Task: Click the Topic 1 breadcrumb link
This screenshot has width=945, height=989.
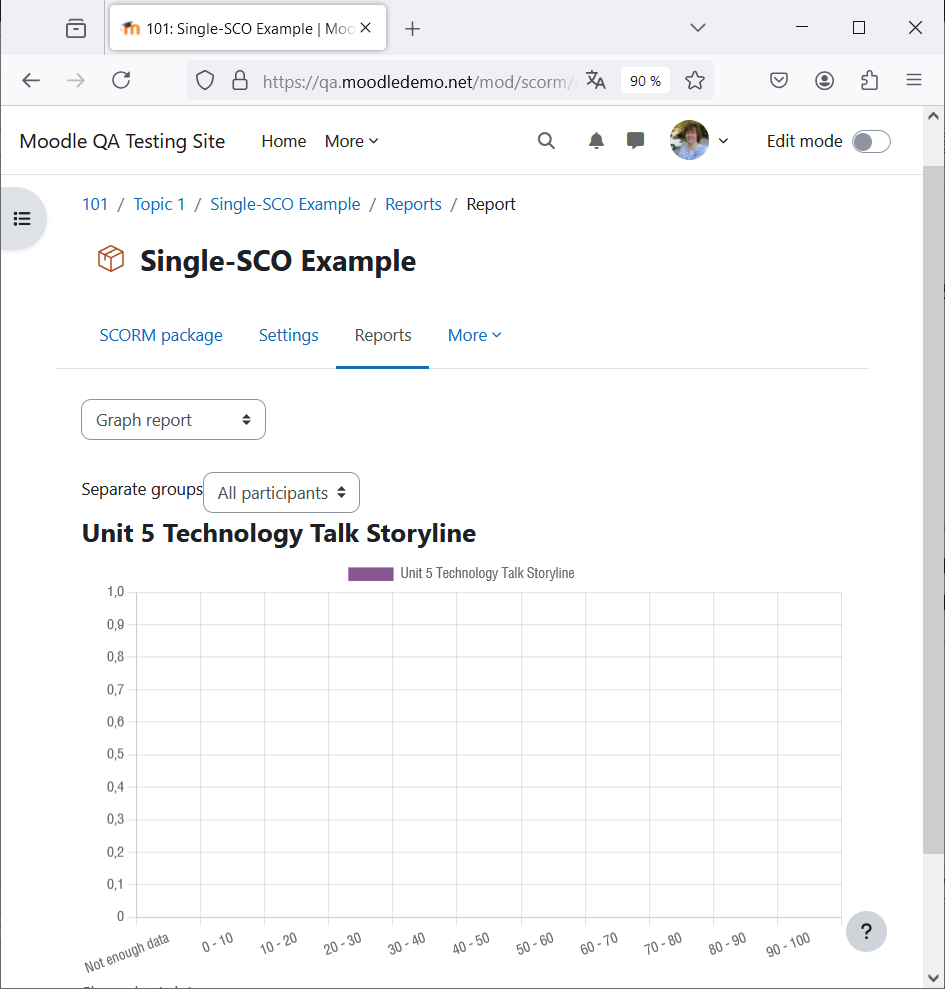Action: click(159, 204)
